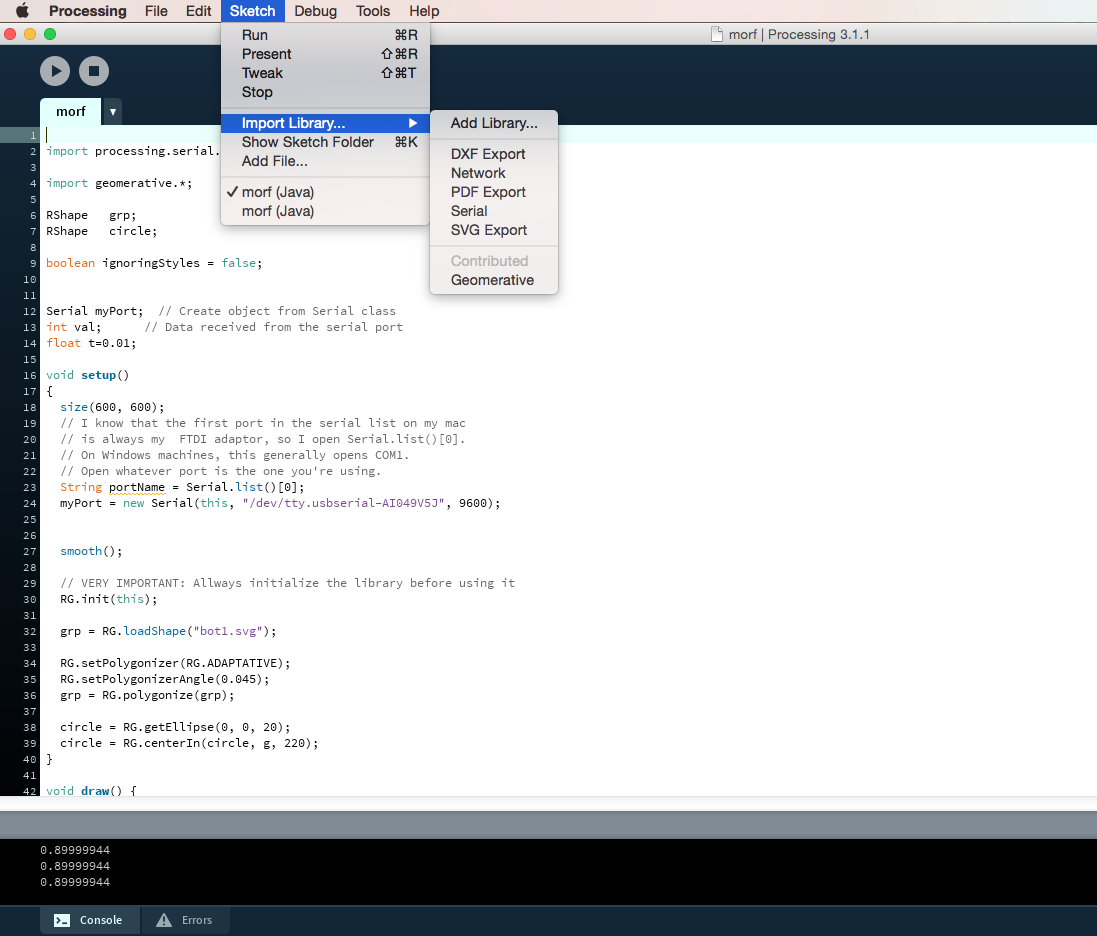
Task: Click the Stop square button in toolbar
Action: [94, 71]
